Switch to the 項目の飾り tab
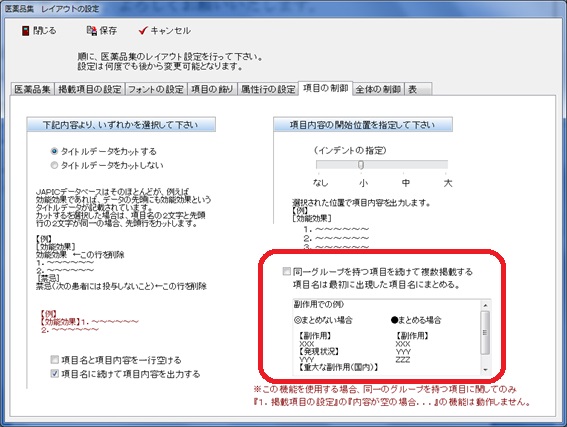The height and width of the screenshot is (427, 567). coord(212,89)
